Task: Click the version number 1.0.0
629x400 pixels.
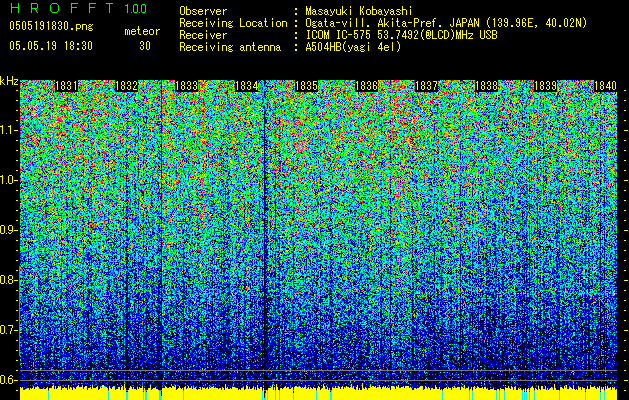Action: [135, 8]
